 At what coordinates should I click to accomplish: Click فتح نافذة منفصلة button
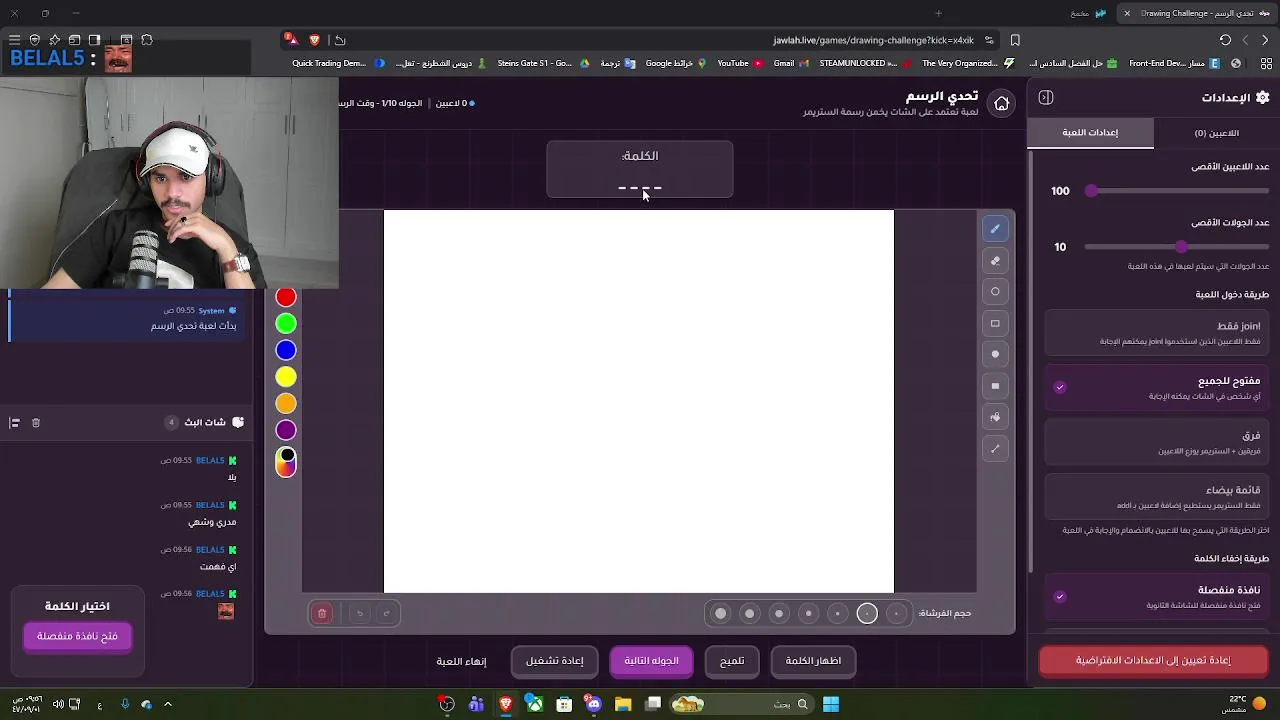[77, 636]
